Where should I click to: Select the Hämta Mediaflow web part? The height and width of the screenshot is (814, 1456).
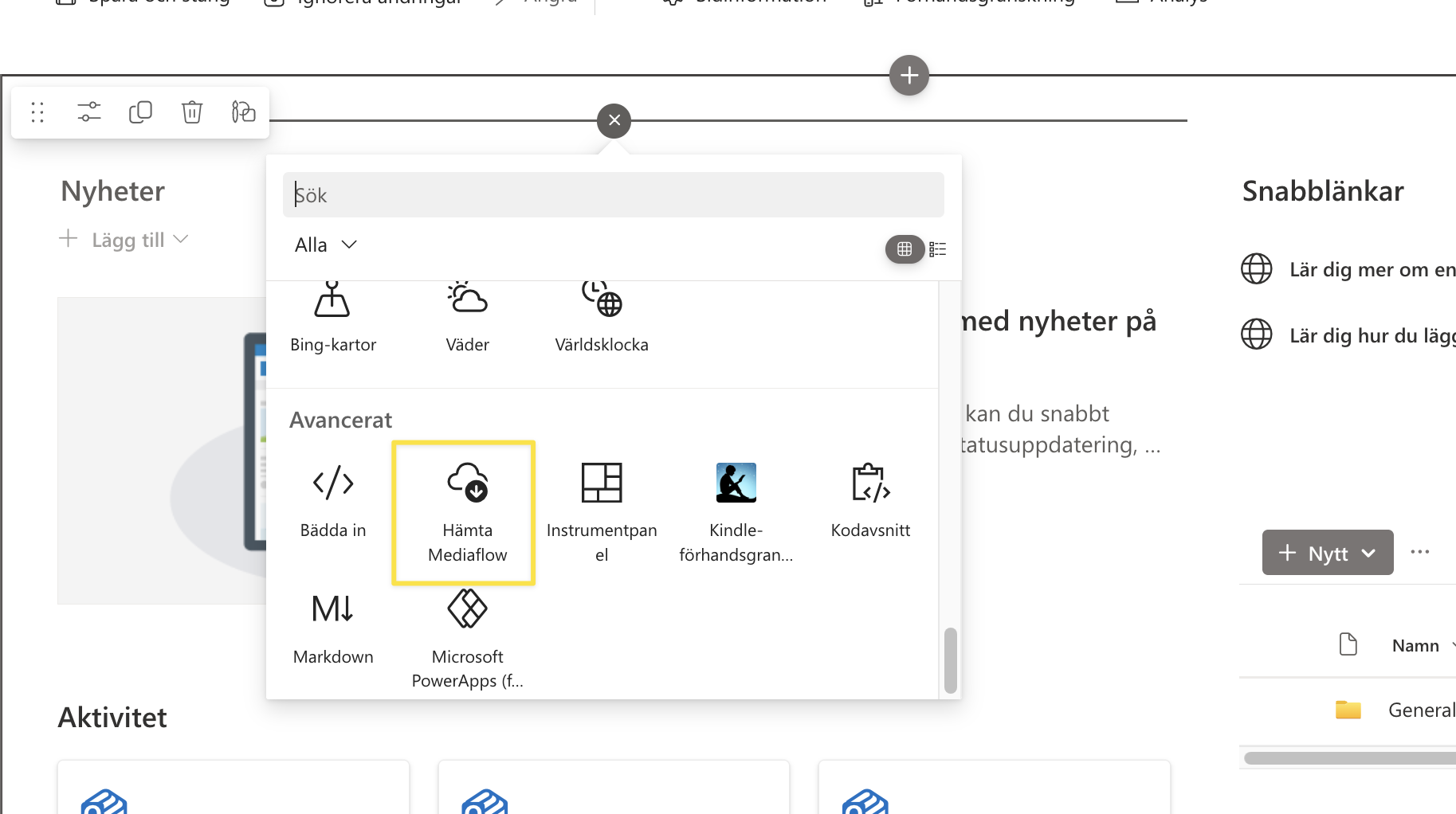point(466,511)
